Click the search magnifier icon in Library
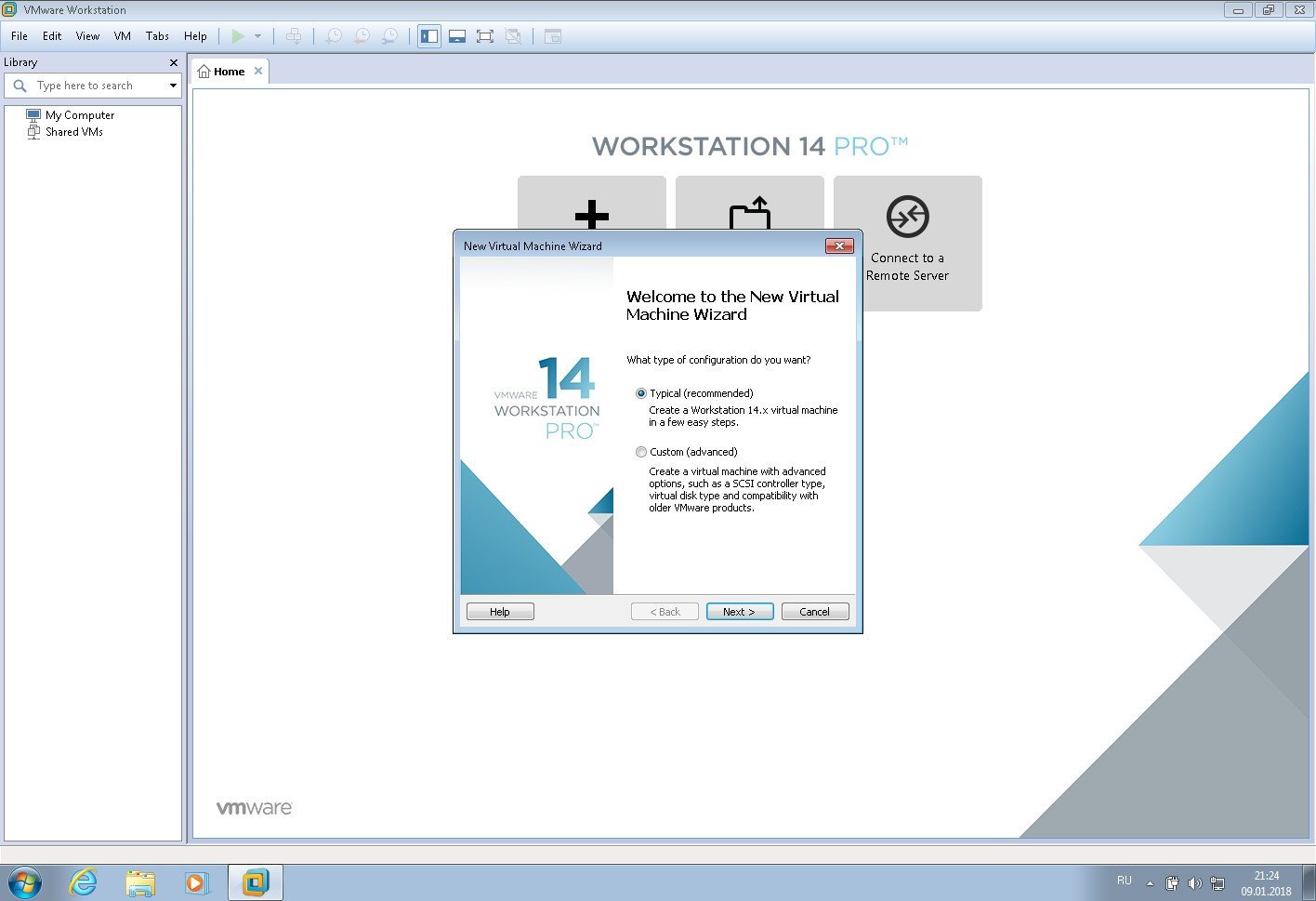This screenshot has height=901, width=1316. point(20,86)
